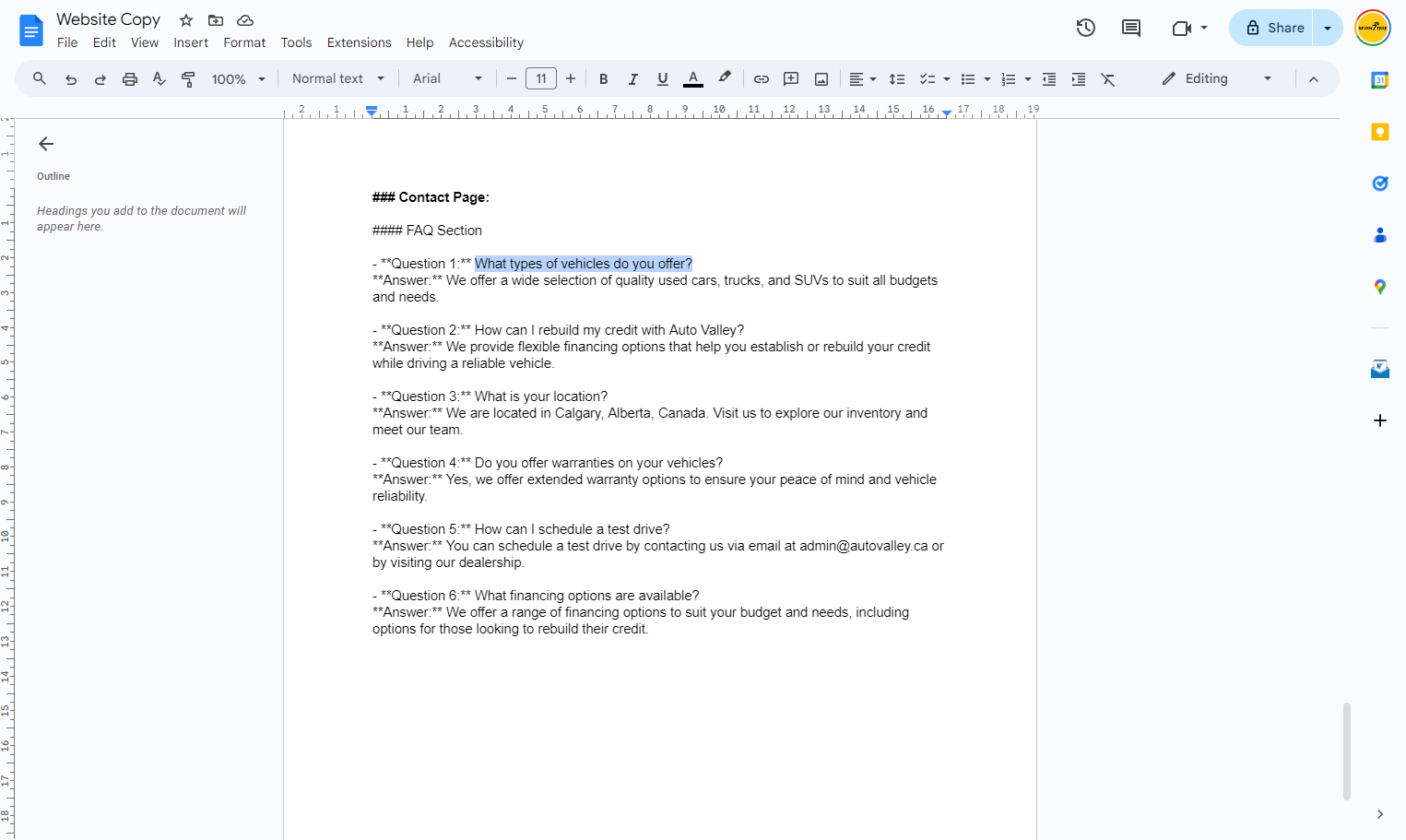Open version history
This screenshot has height=840, width=1406.
[x=1086, y=28]
